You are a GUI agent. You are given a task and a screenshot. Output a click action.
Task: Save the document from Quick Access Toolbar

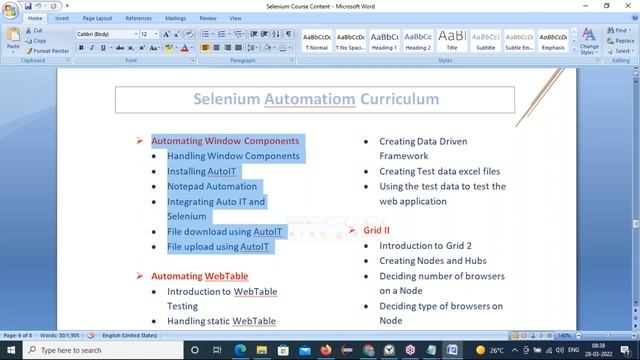tap(28, 6)
